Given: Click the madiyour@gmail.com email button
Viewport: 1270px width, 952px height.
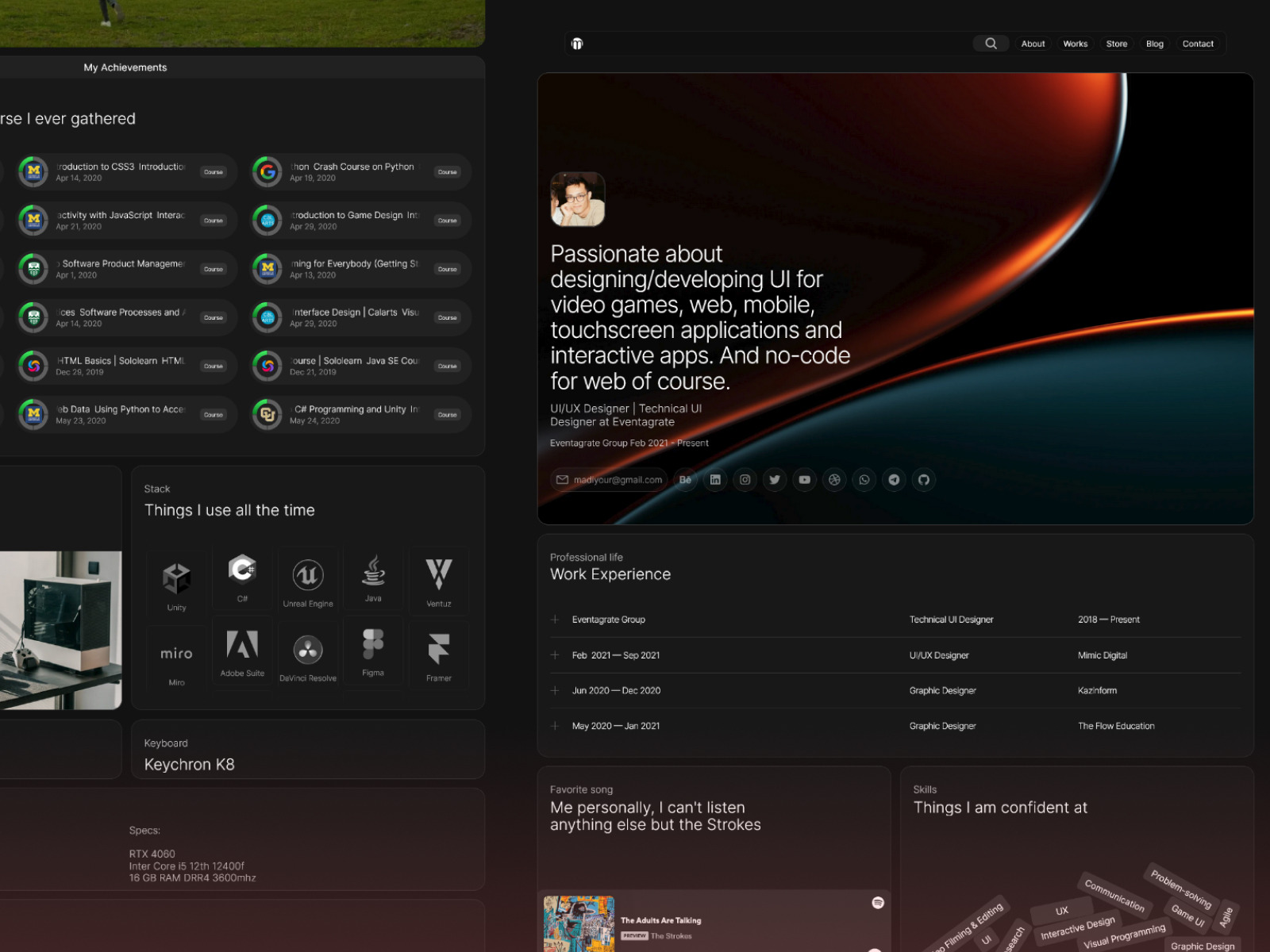Looking at the screenshot, I should pyautogui.click(x=609, y=480).
